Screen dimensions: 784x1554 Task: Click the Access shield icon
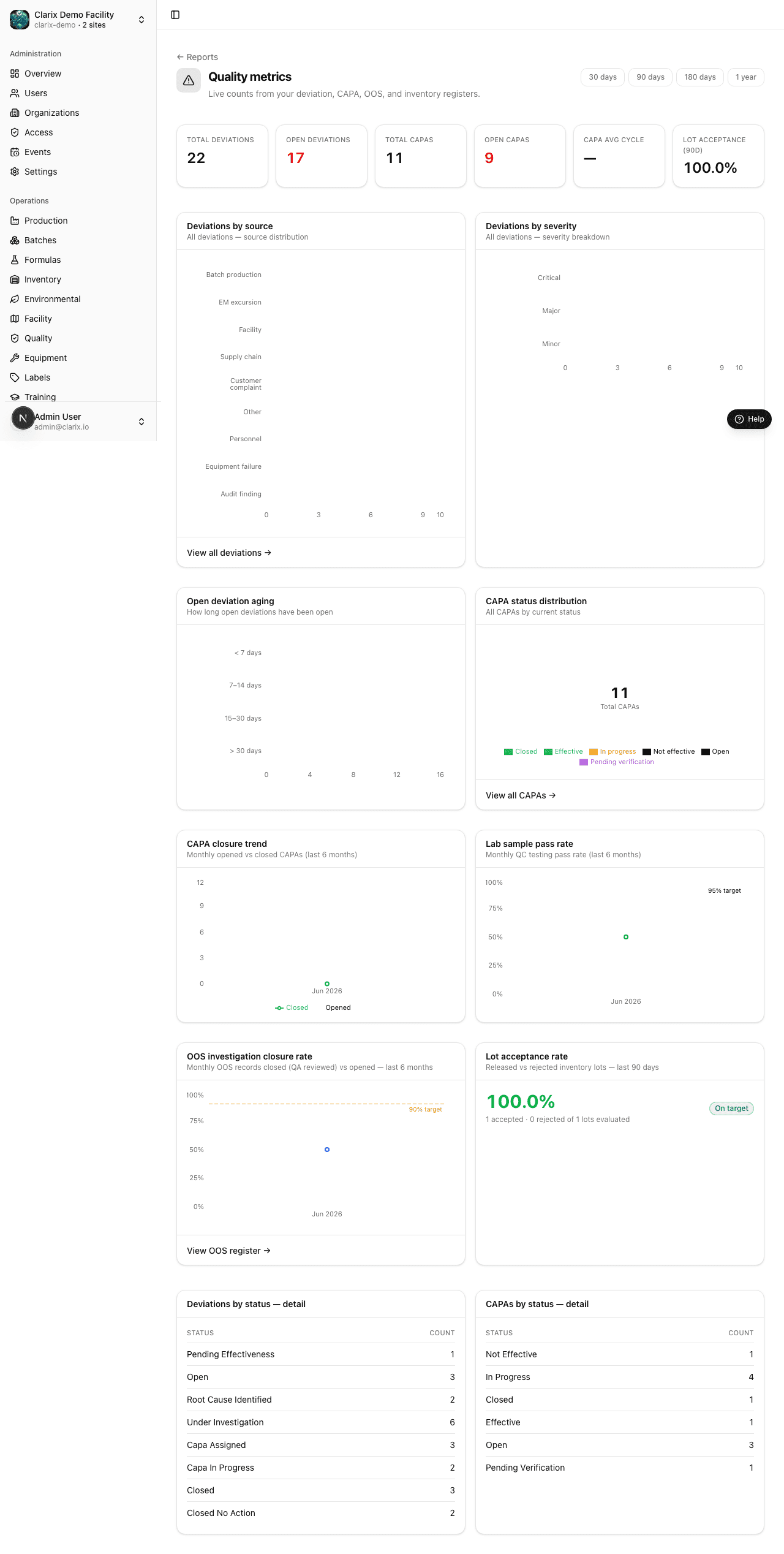point(15,132)
